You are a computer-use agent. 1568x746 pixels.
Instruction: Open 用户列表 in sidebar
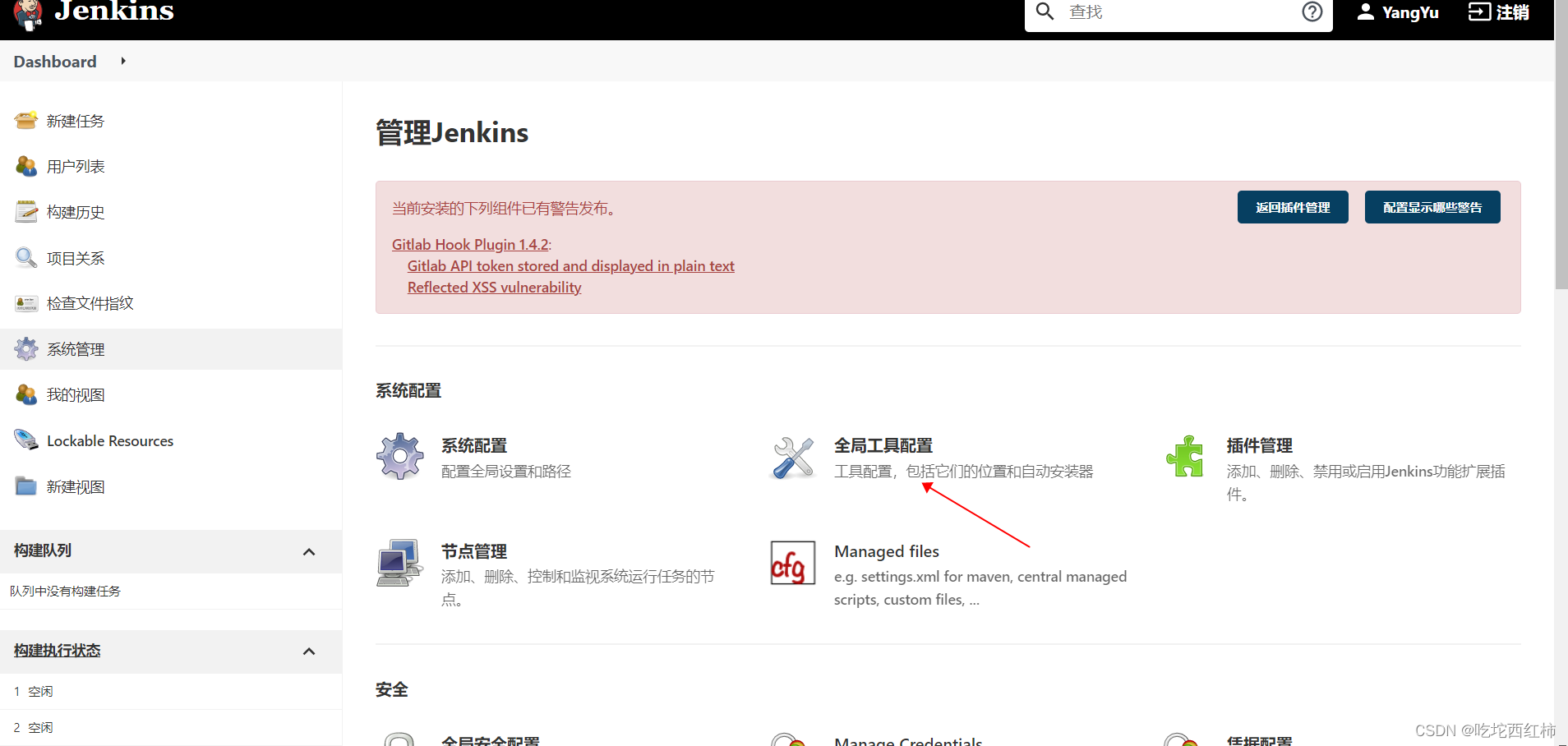pyautogui.click(x=76, y=166)
